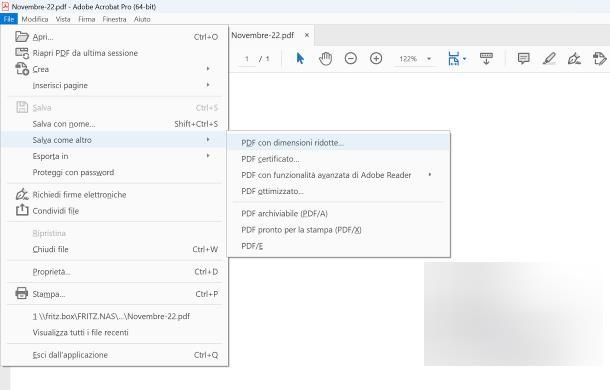The height and width of the screenshot is (390, 610).
Task: Open the Firma menu
Action: coord(86,19)
